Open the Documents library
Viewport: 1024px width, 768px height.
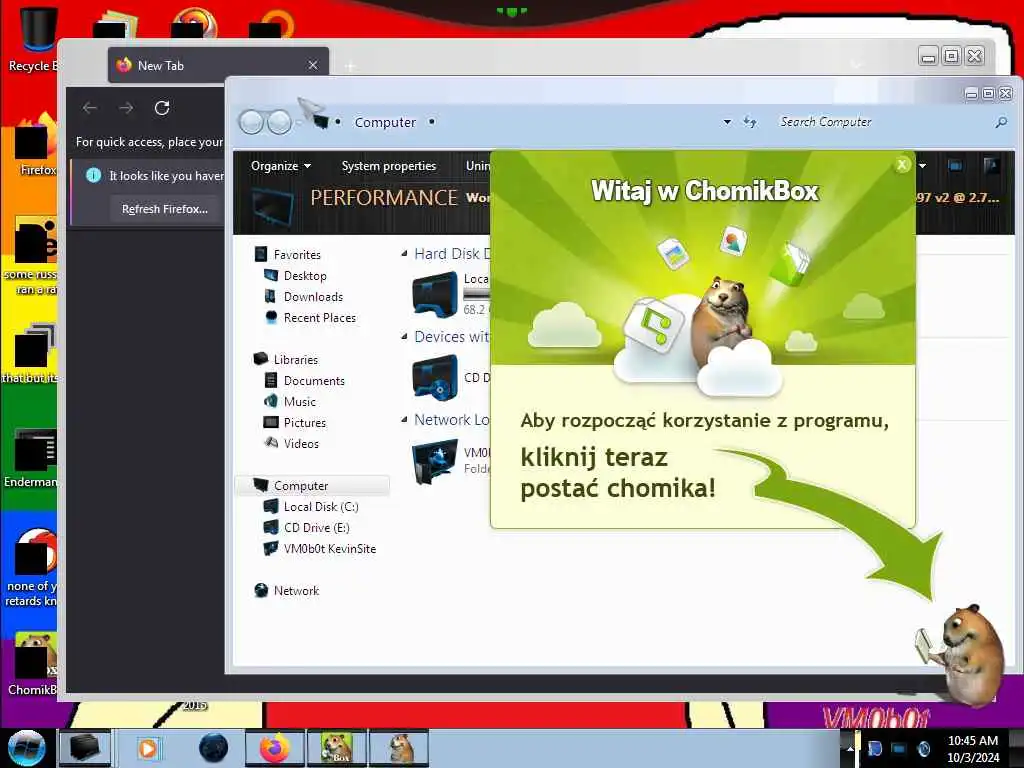pyautogui.click(x=313, y=381)
